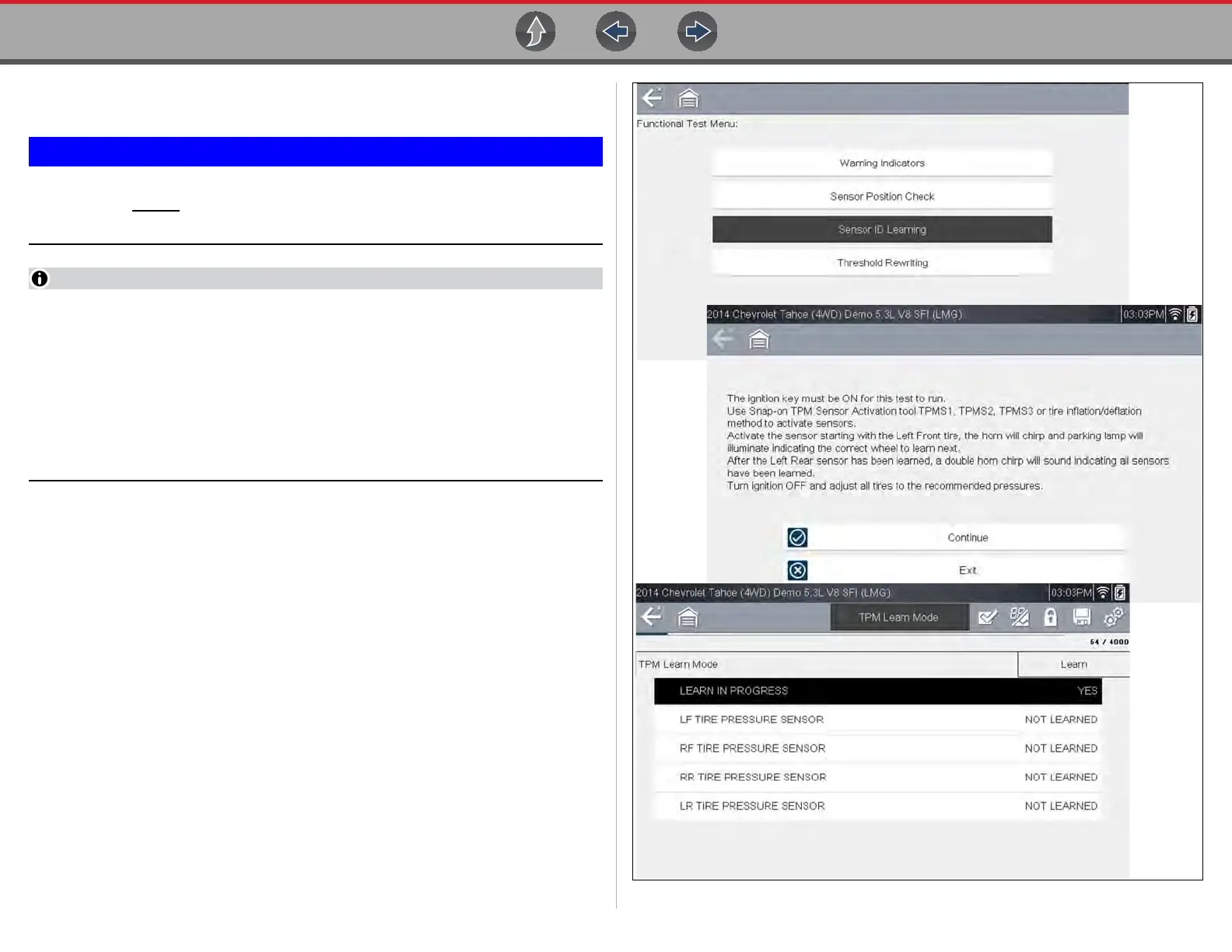
Task: Click home icon in TPM Learn Mode screen
Action: [688, 618]
